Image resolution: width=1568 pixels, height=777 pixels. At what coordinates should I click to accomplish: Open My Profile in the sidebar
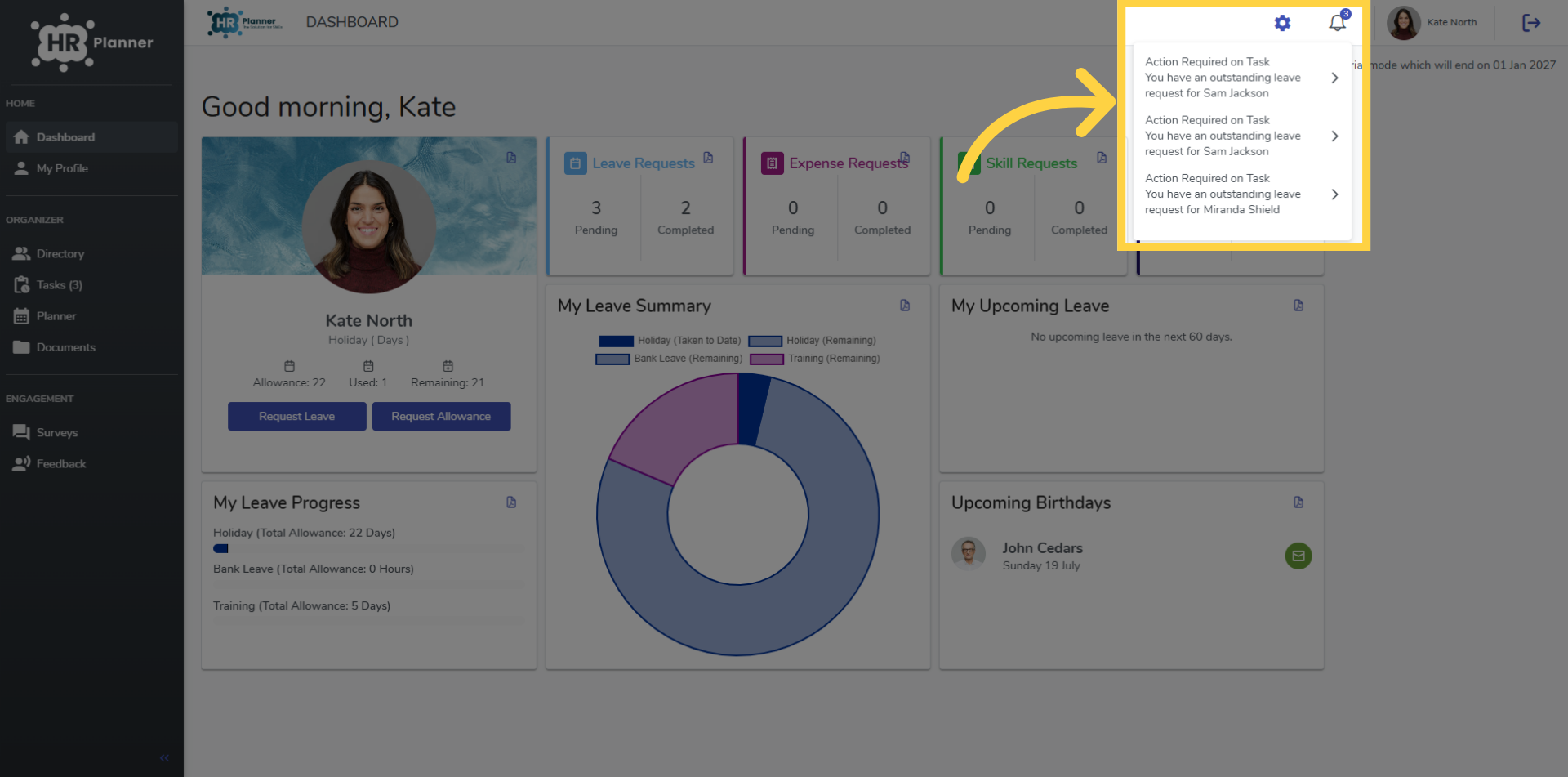[91, 168]
